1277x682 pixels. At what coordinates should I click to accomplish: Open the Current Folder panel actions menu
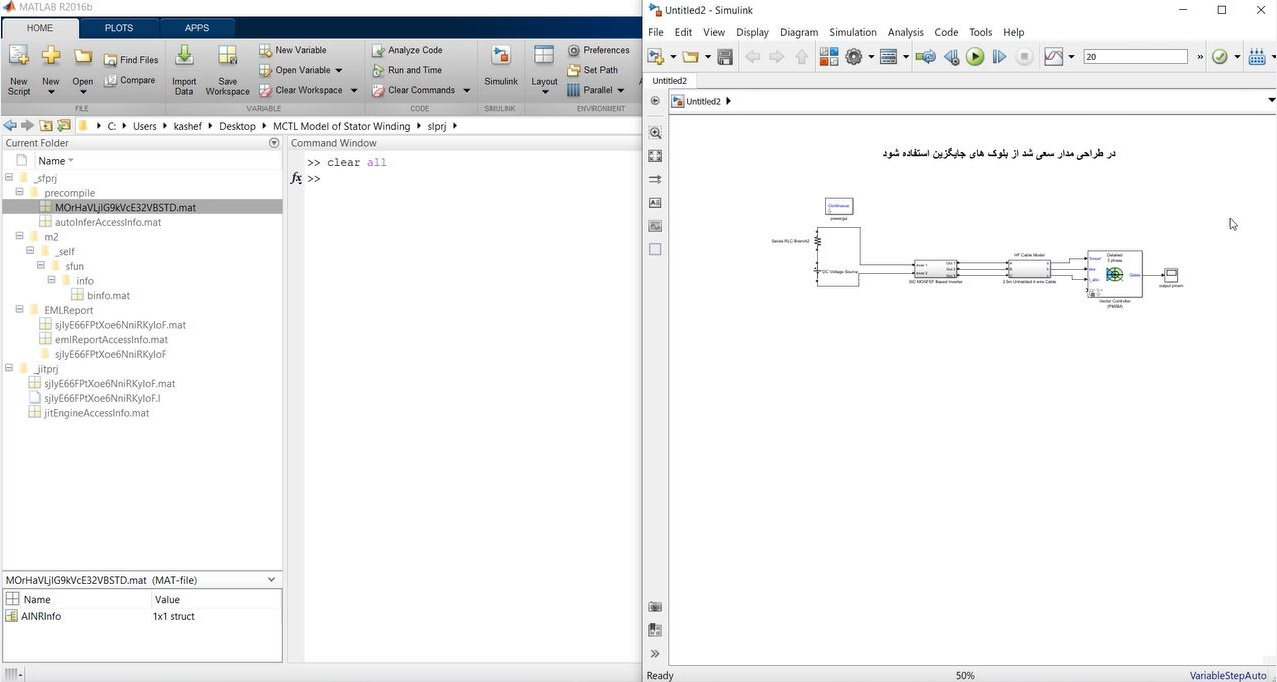coord(274,143)
